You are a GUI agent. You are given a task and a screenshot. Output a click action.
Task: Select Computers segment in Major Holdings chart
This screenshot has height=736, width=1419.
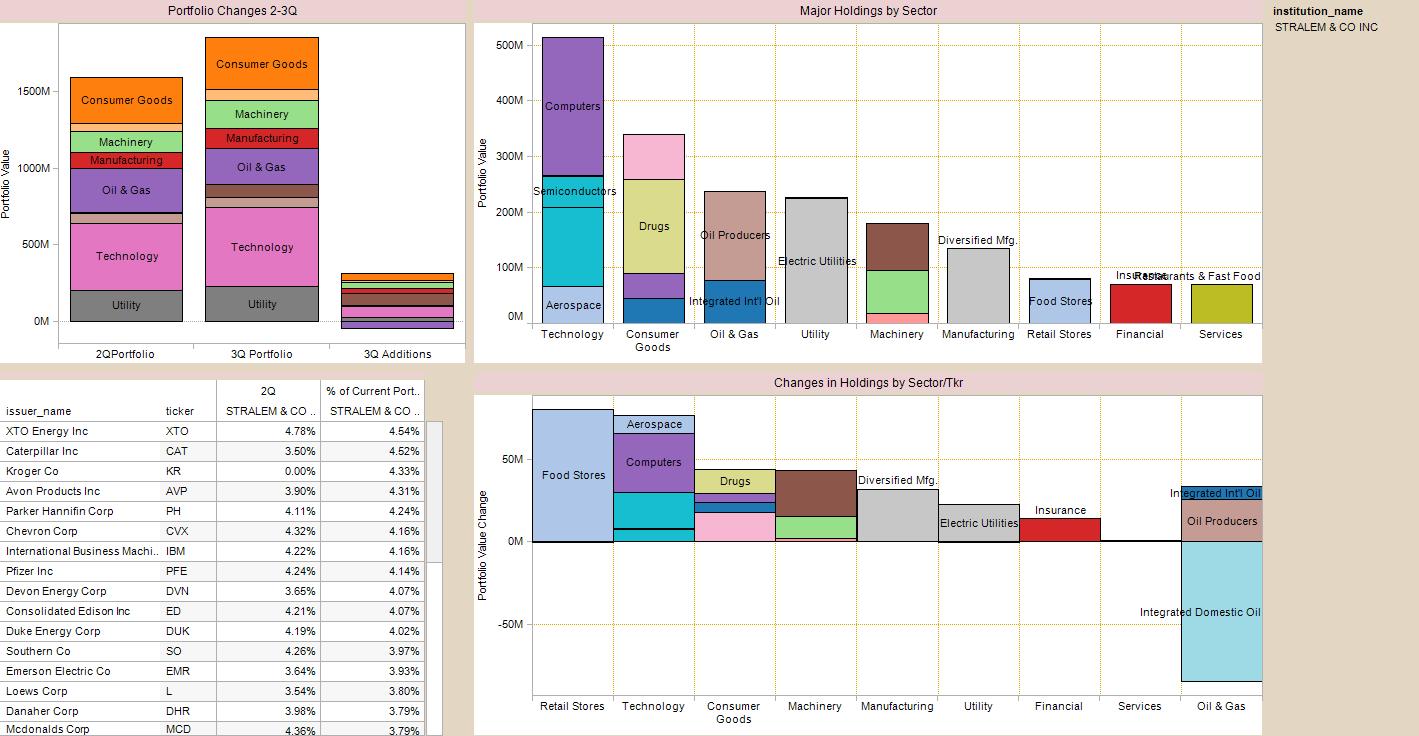573,106
